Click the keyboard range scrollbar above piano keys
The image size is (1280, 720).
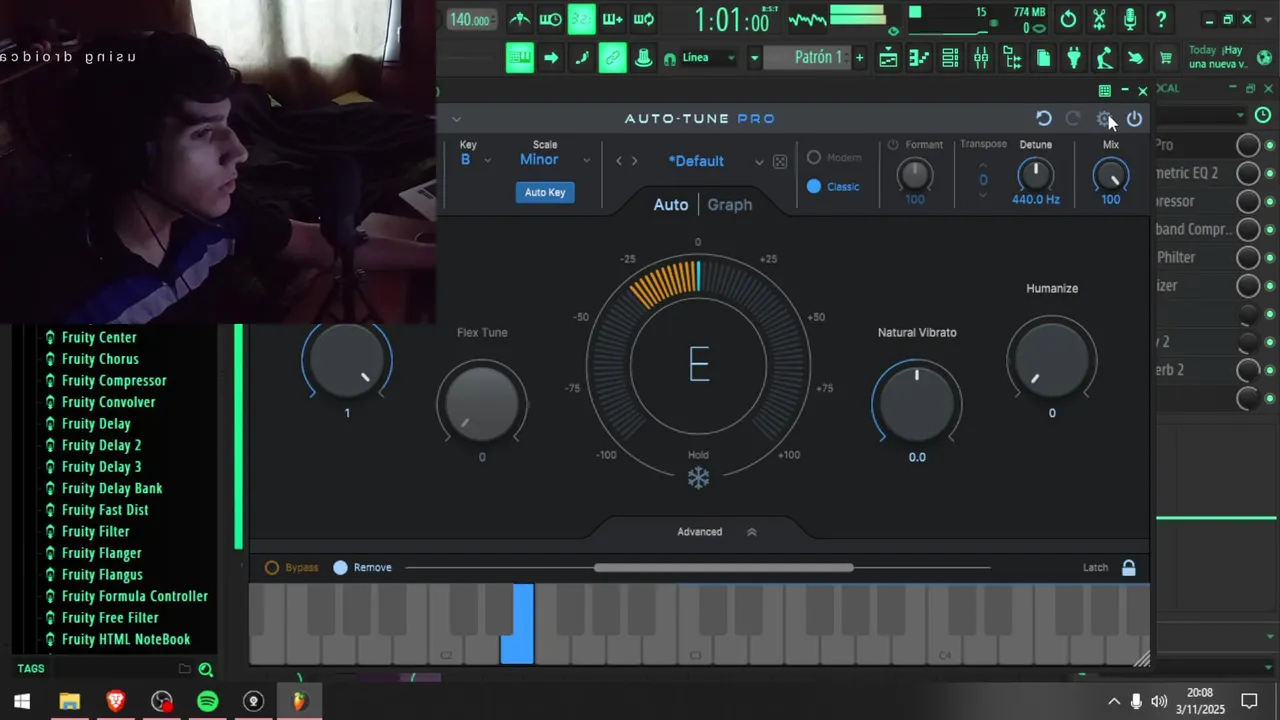[x=723, y=568]
